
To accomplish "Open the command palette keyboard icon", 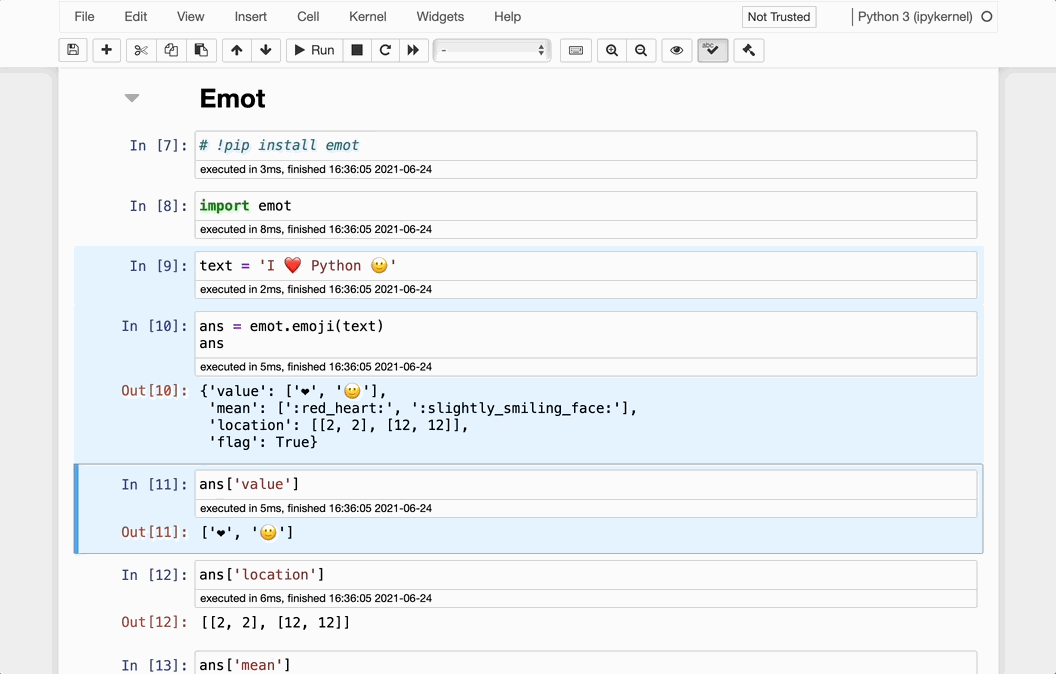I will click(576, 50).
